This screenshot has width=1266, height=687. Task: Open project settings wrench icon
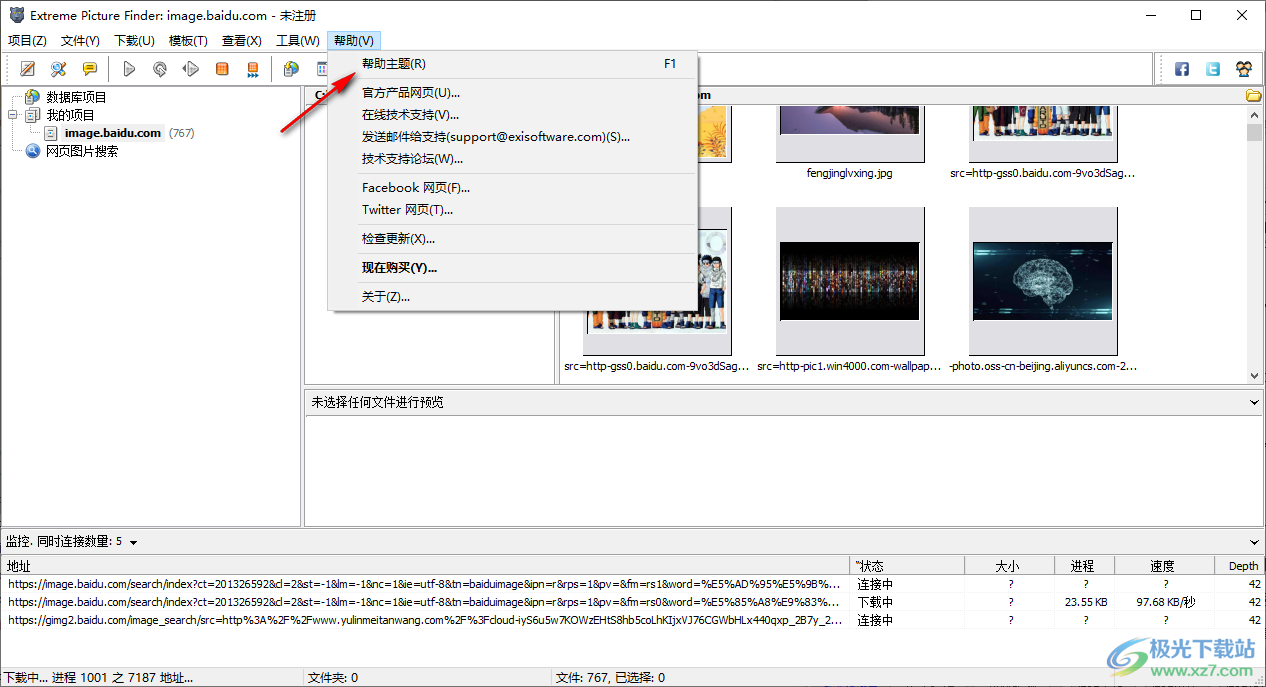(x=59, y=69)
